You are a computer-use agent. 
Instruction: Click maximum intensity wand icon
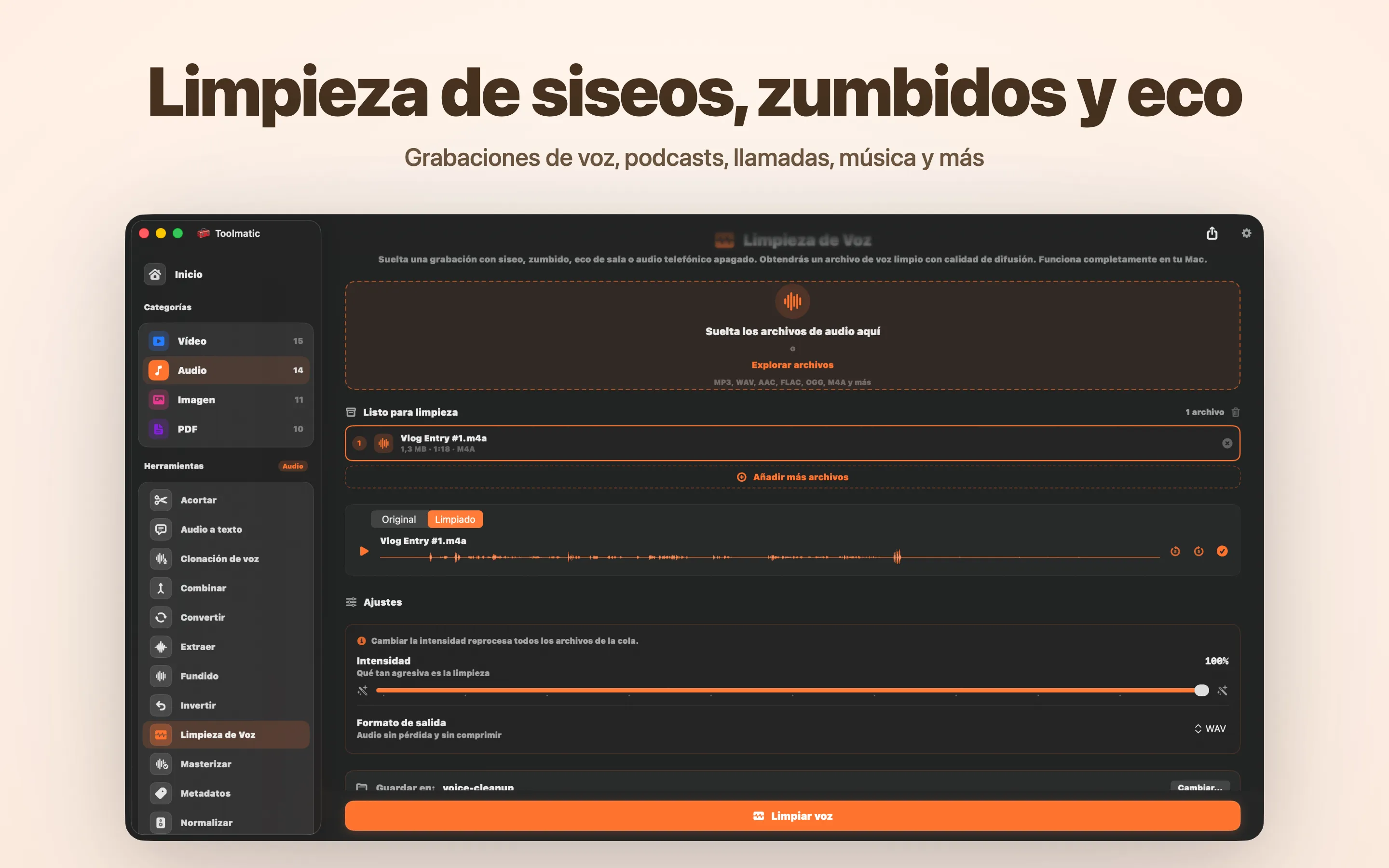[x=1223, y=690]
